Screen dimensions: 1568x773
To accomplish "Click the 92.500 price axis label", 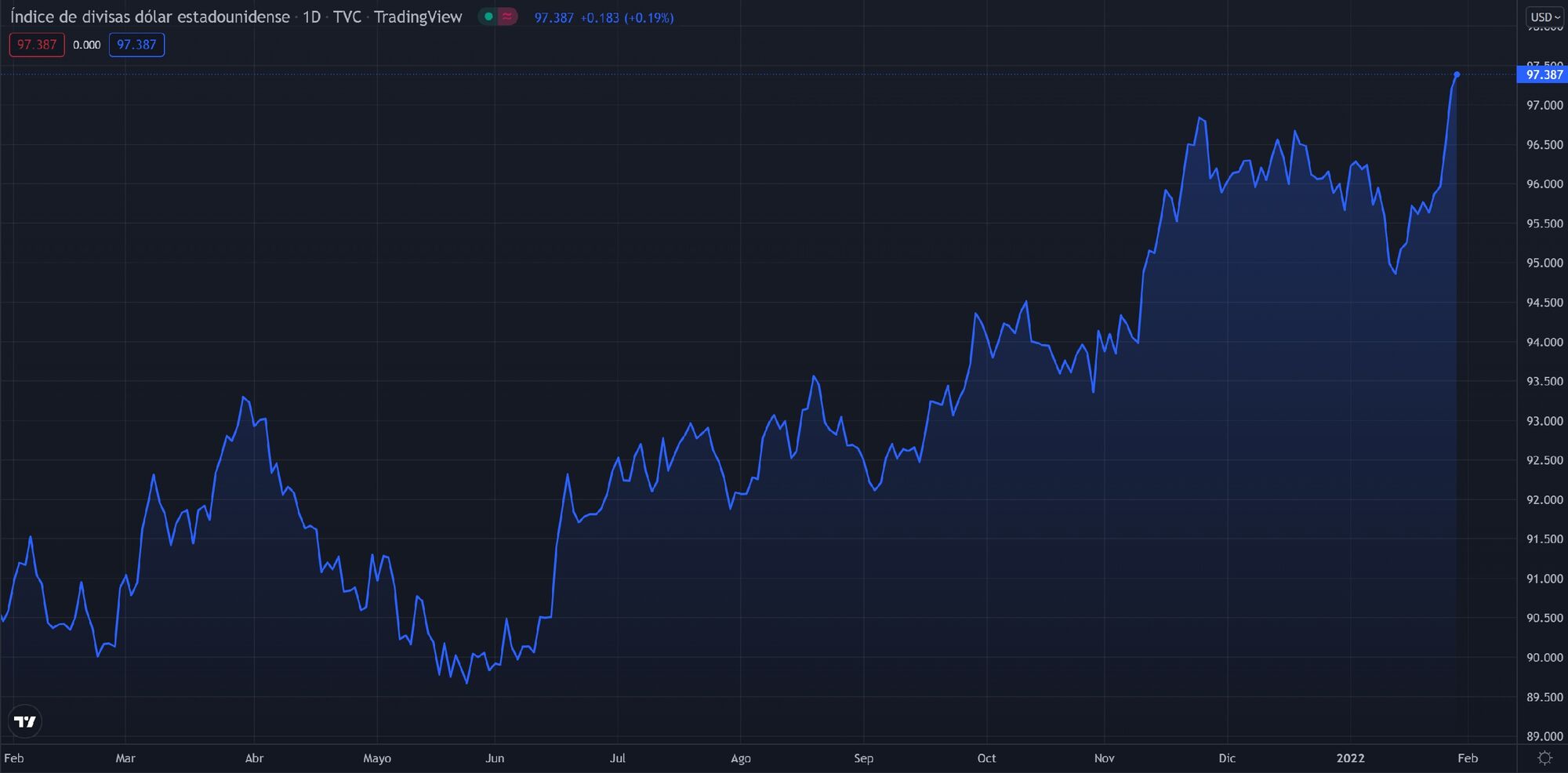I will [1544, 460].
